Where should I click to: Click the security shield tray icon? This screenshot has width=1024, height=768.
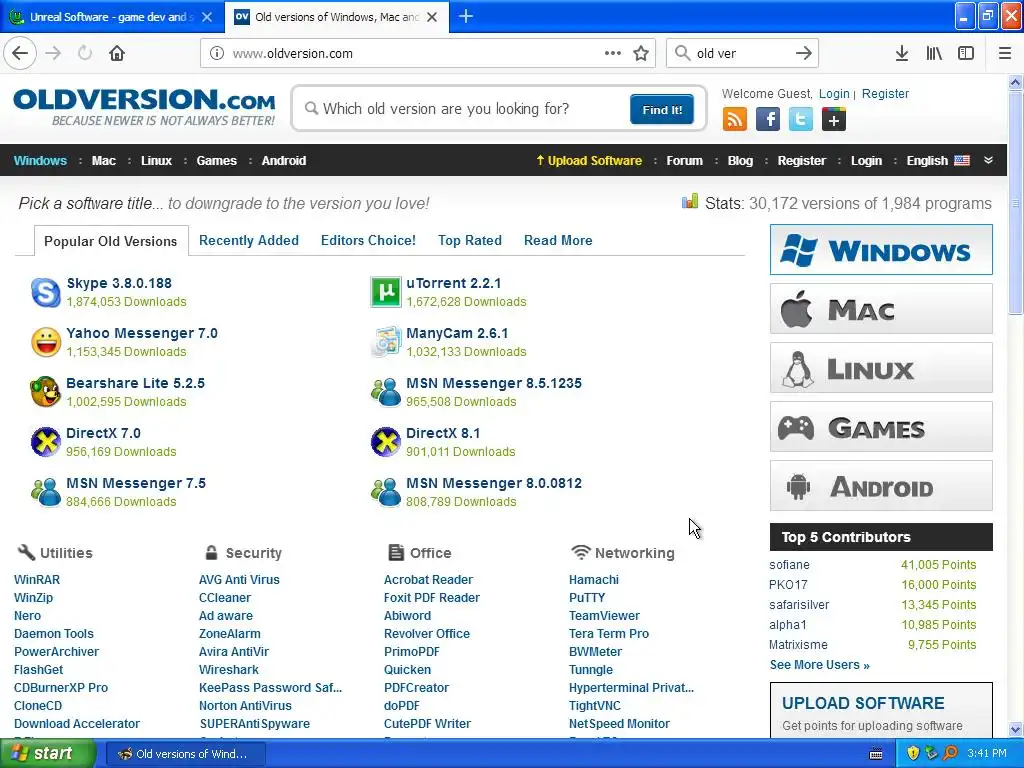click(x=913, y=753)
